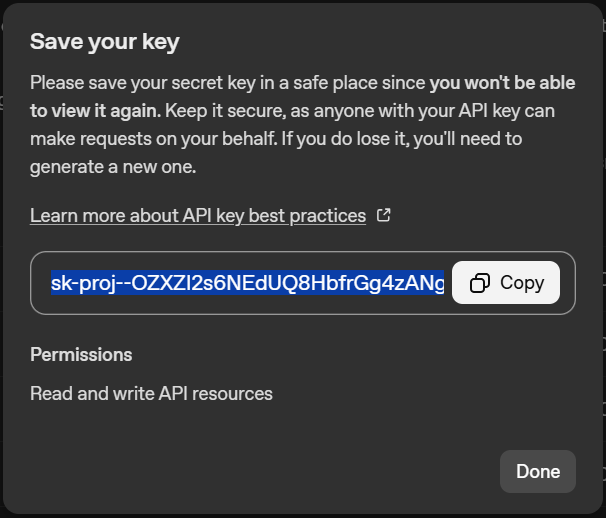
Task: Click the Done button
Action: (537, 471)
